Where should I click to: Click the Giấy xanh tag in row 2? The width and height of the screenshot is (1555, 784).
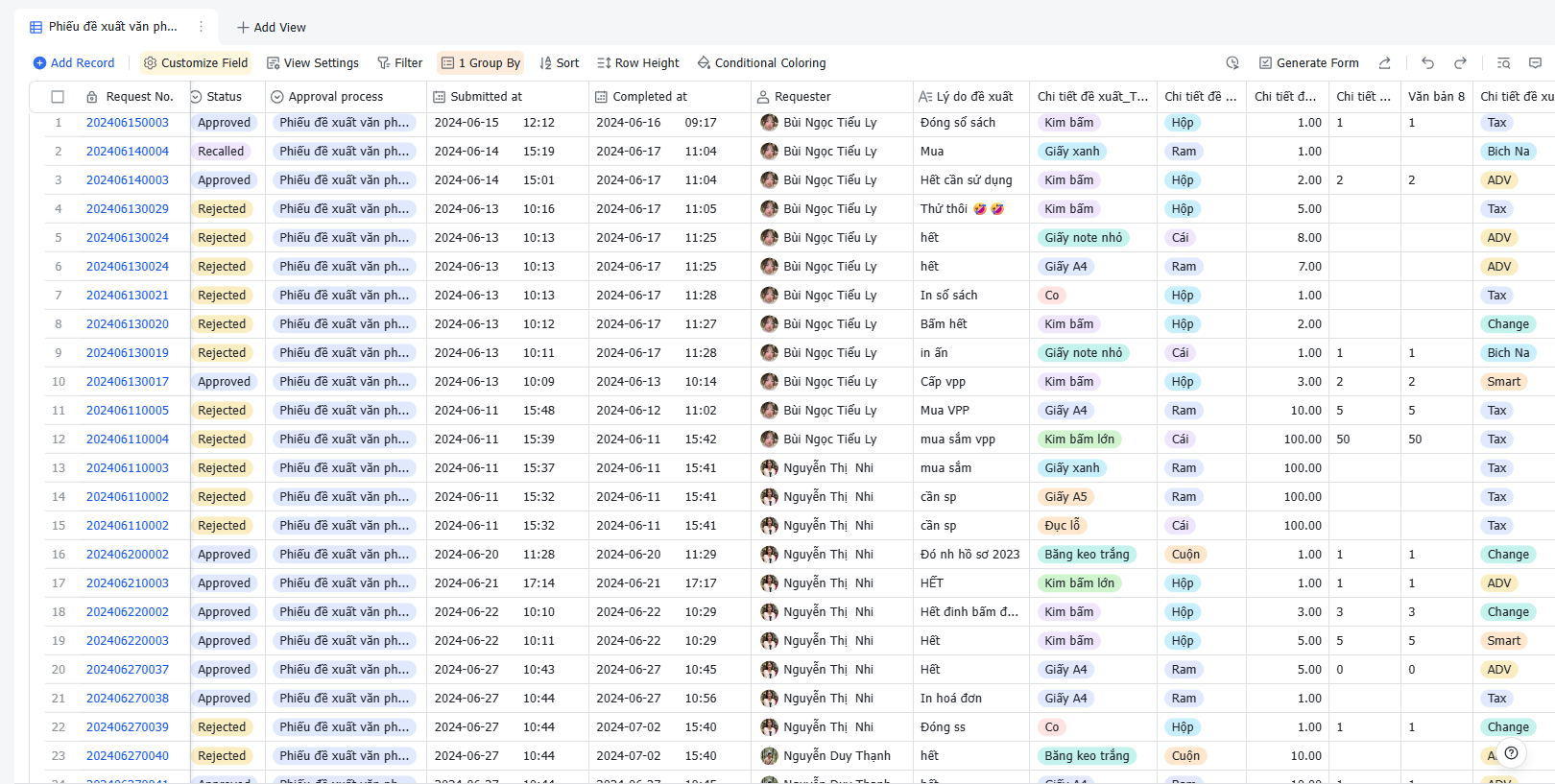(1072, 152)
